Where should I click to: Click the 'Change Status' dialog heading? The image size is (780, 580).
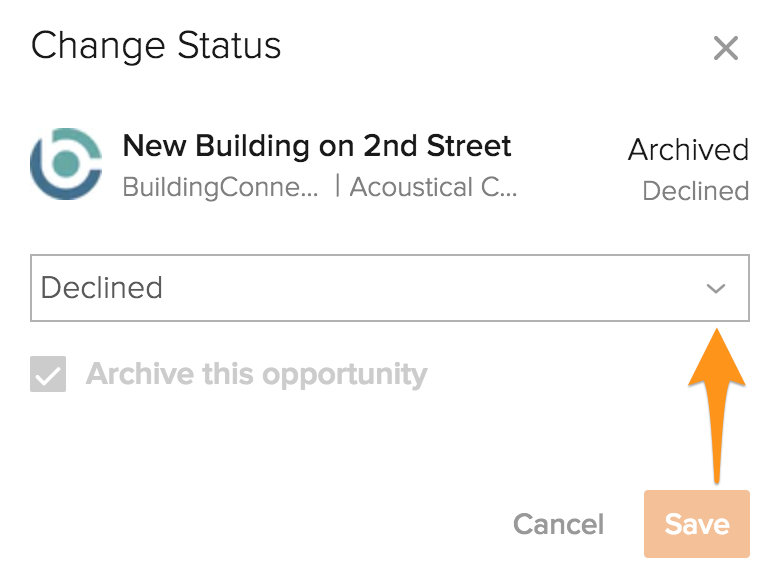(156, 47)
